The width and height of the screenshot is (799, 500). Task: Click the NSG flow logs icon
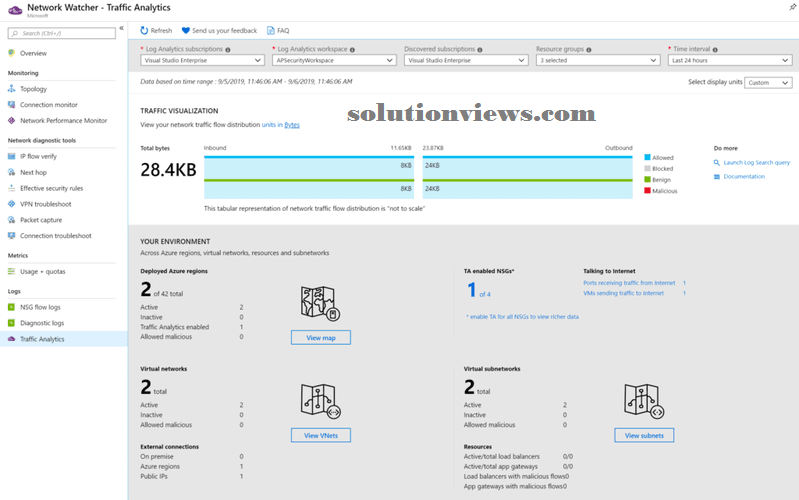click(12, 307)
